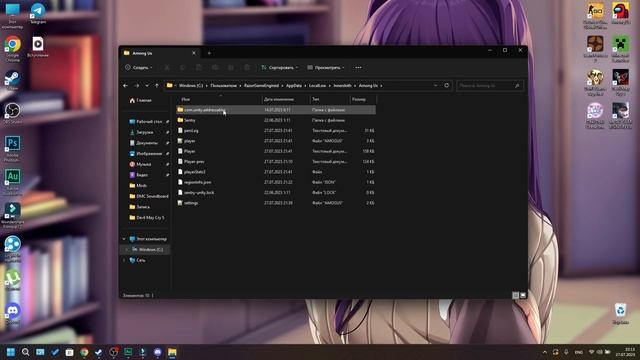
Task: Unpin Музыка via its pin icon
Action: 167,164
